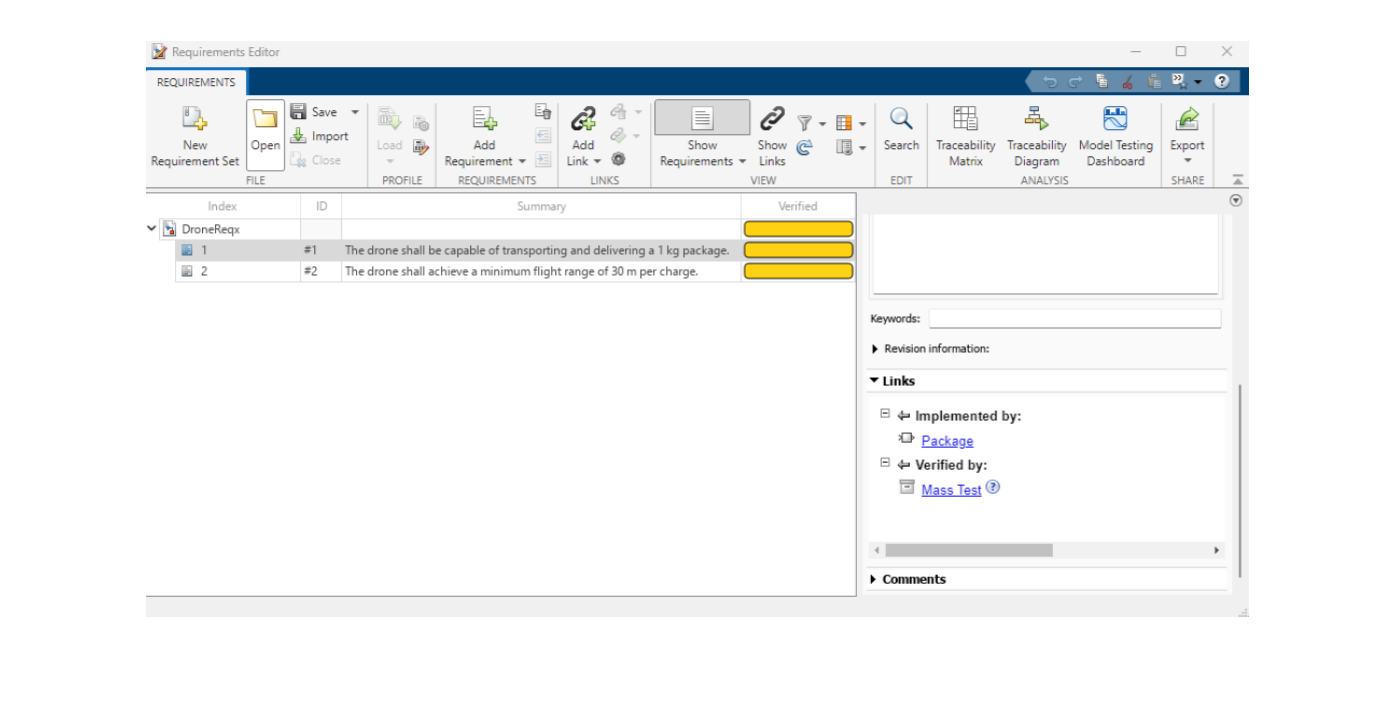Collapse the DroneReqx tree node
The width and height of the screenshot is (1397, 714).
pos(152,229)
